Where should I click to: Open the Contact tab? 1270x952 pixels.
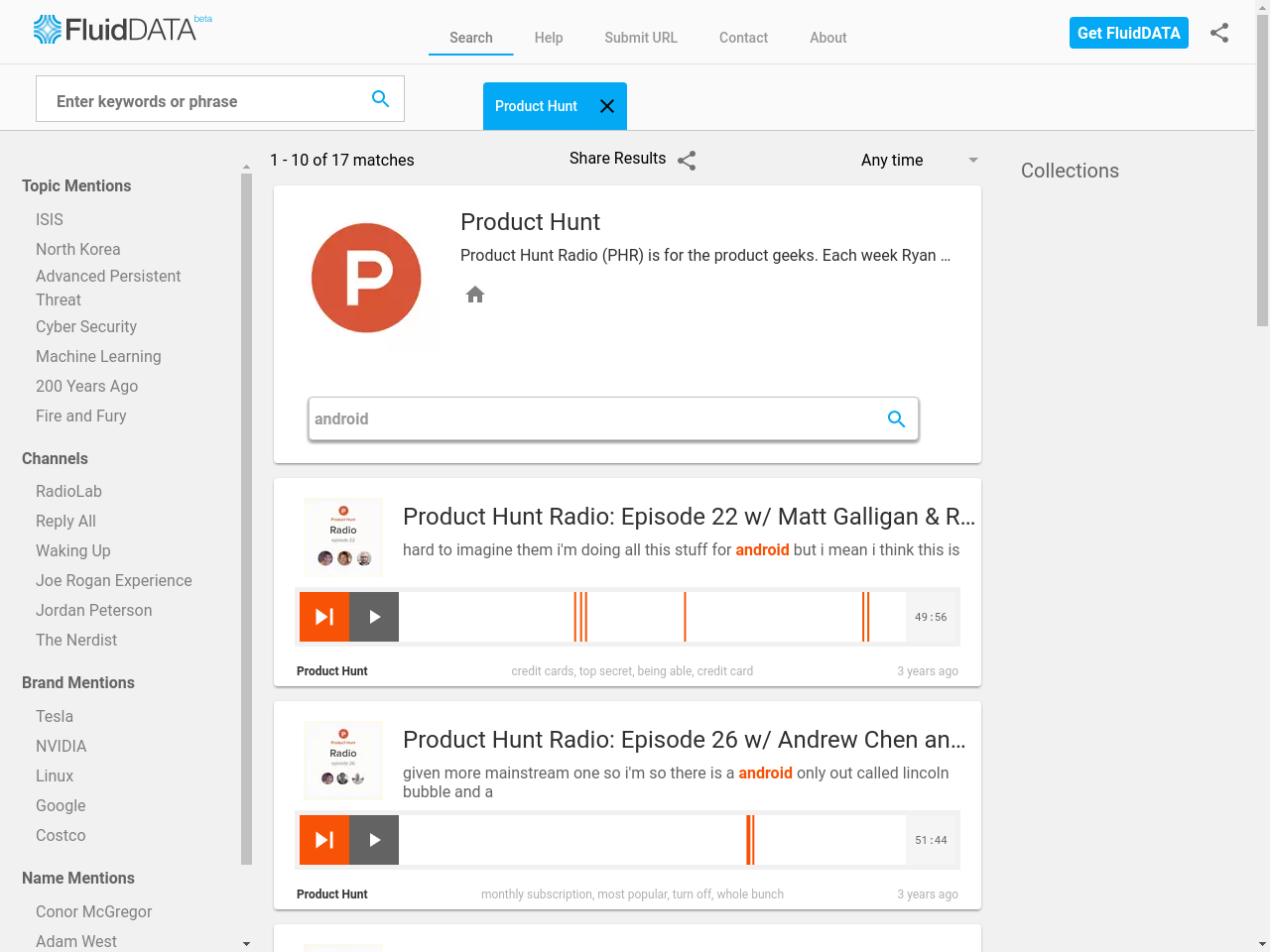point(743,38)
